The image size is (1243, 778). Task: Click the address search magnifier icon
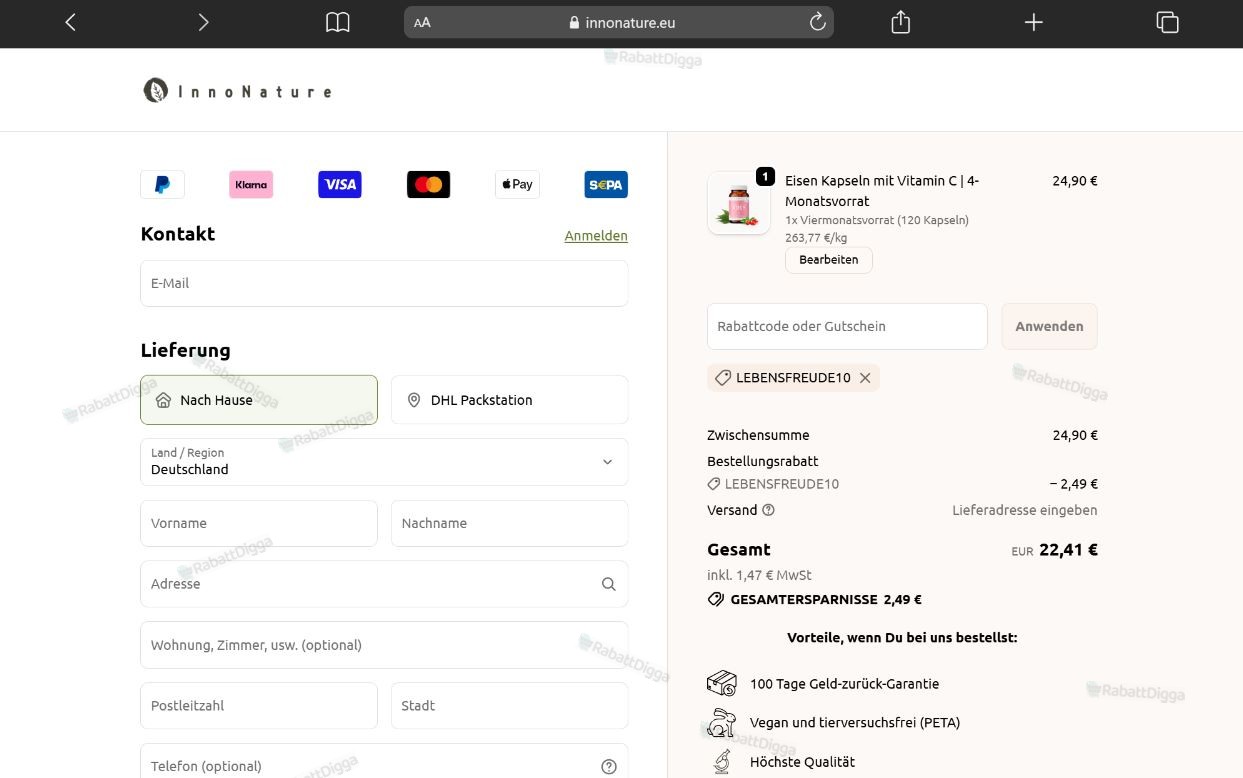(x=608, y=584)
